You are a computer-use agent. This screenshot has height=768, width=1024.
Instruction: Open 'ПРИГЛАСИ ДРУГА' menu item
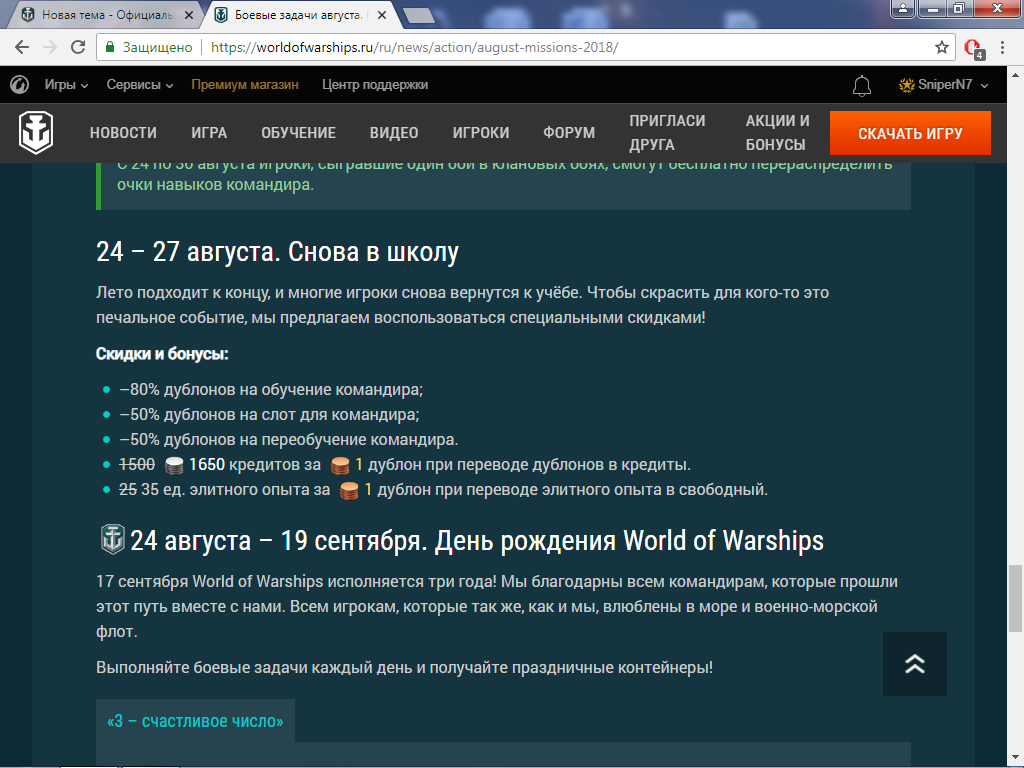point(667,133)
